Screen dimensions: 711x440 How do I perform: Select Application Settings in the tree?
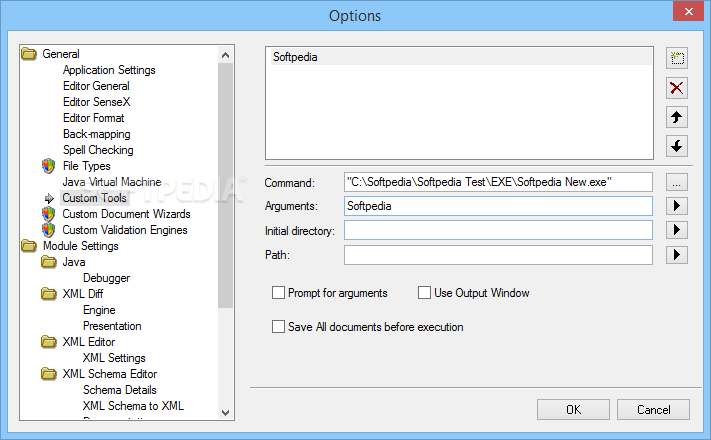(109, 70)
